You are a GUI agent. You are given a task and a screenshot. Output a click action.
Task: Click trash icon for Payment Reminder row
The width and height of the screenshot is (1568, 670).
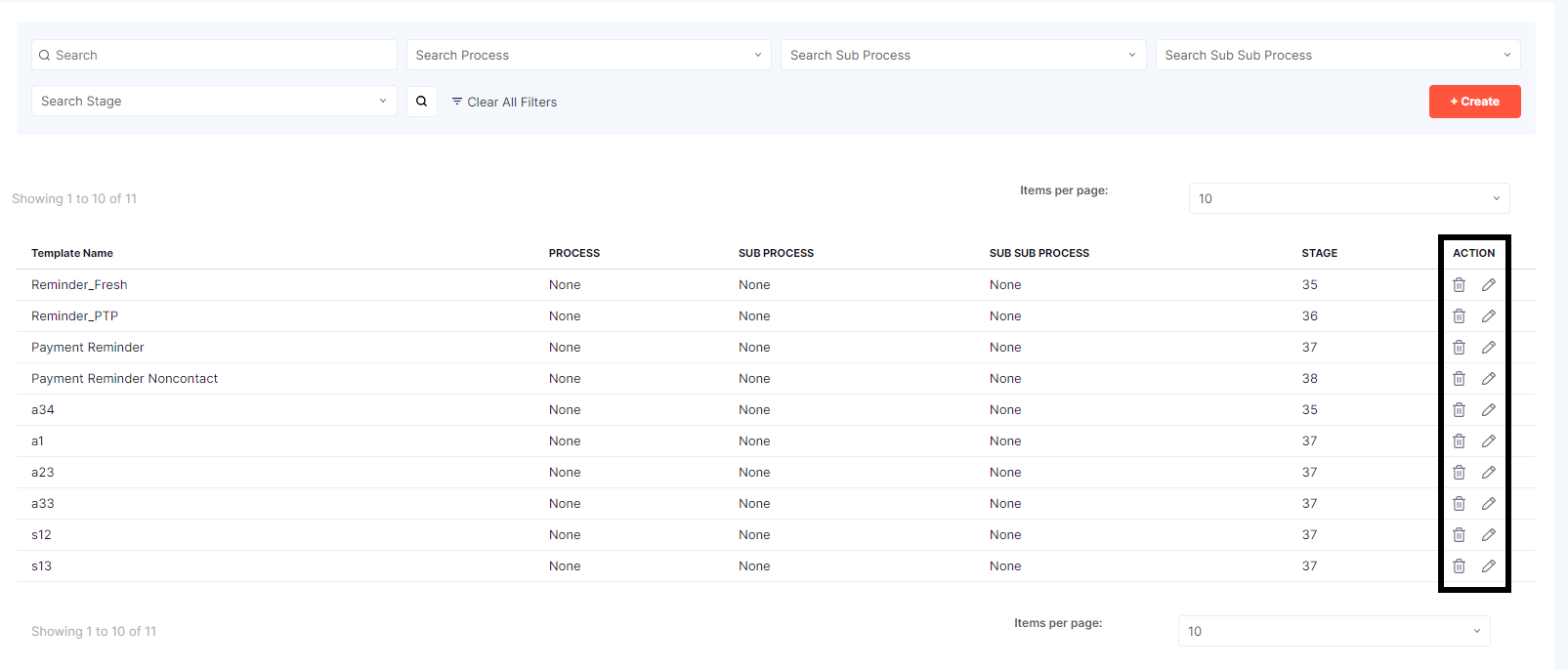pyautogui.click(x=1459, y=348)
